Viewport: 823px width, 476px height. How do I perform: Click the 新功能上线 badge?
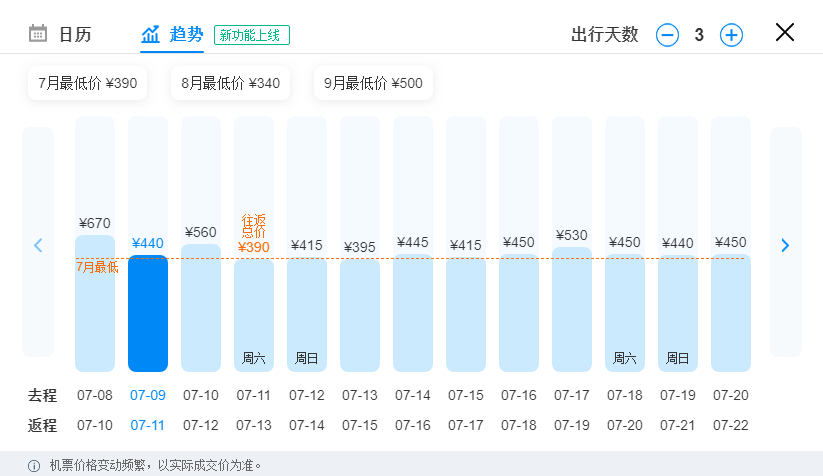251,35
